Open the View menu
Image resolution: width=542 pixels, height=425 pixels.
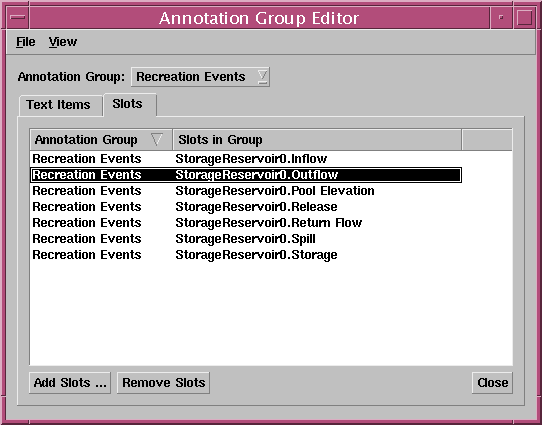[63, 42]
